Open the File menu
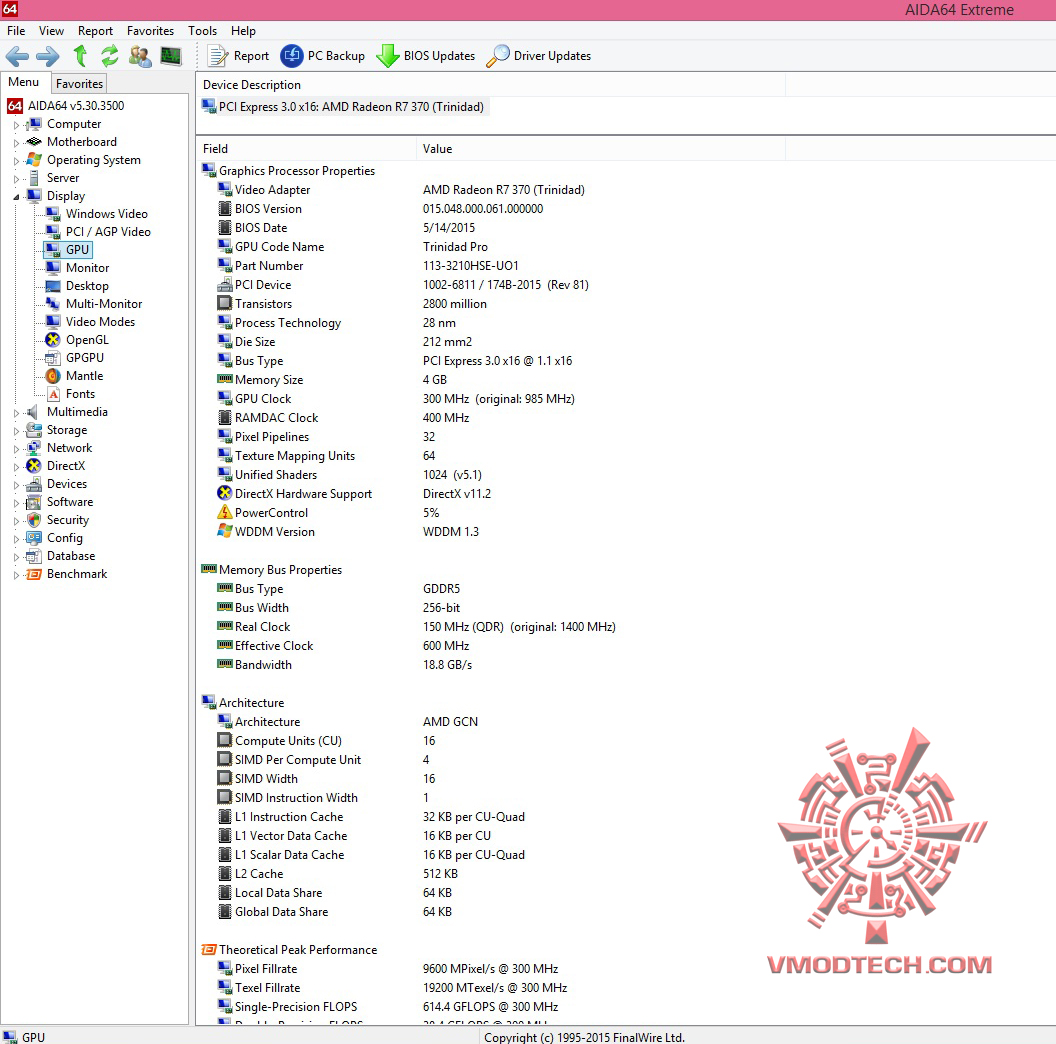This screenshot has height=1044, width=1056. coord(16,31)
